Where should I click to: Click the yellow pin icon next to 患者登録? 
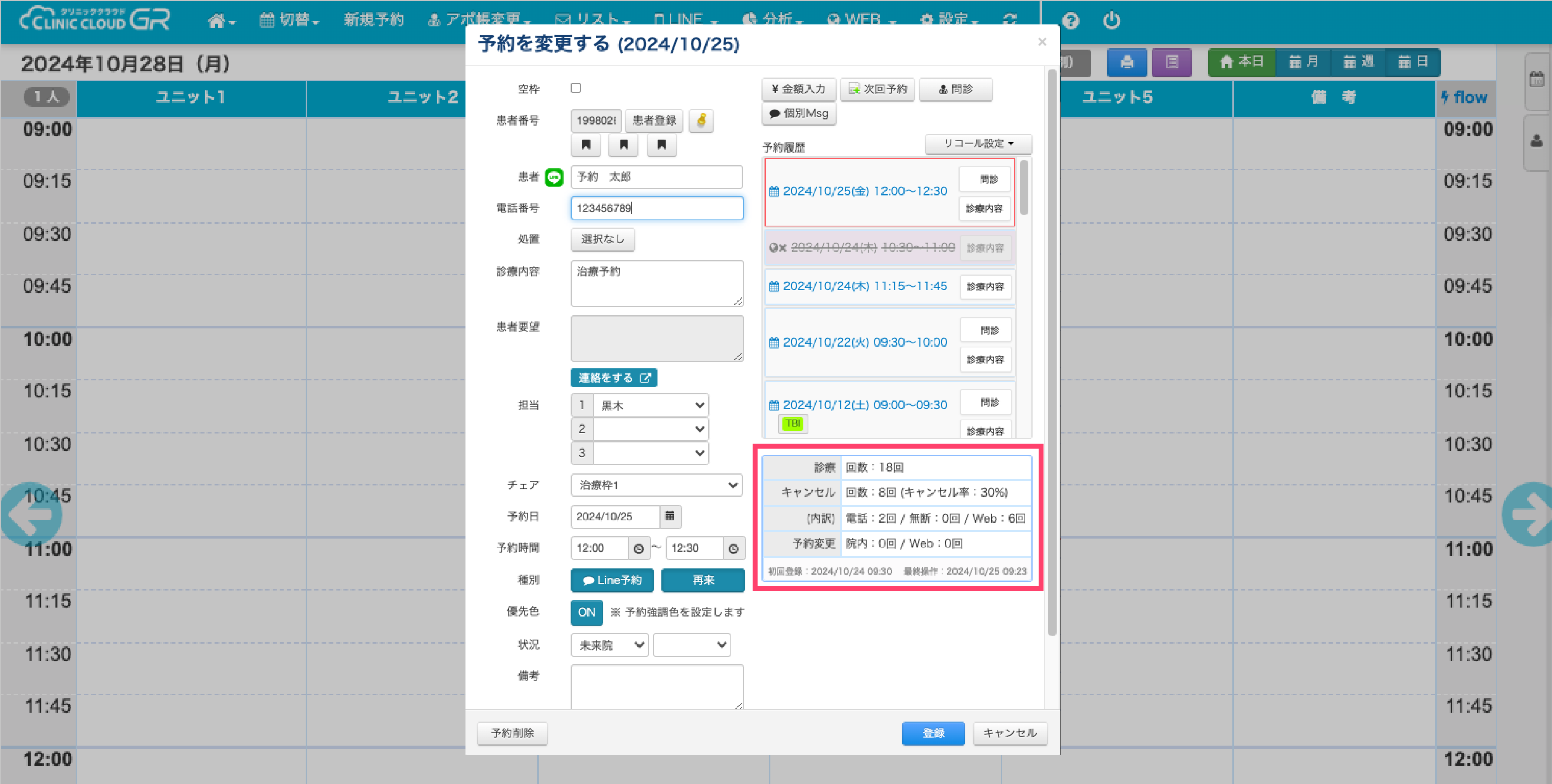tap(701, 121)
